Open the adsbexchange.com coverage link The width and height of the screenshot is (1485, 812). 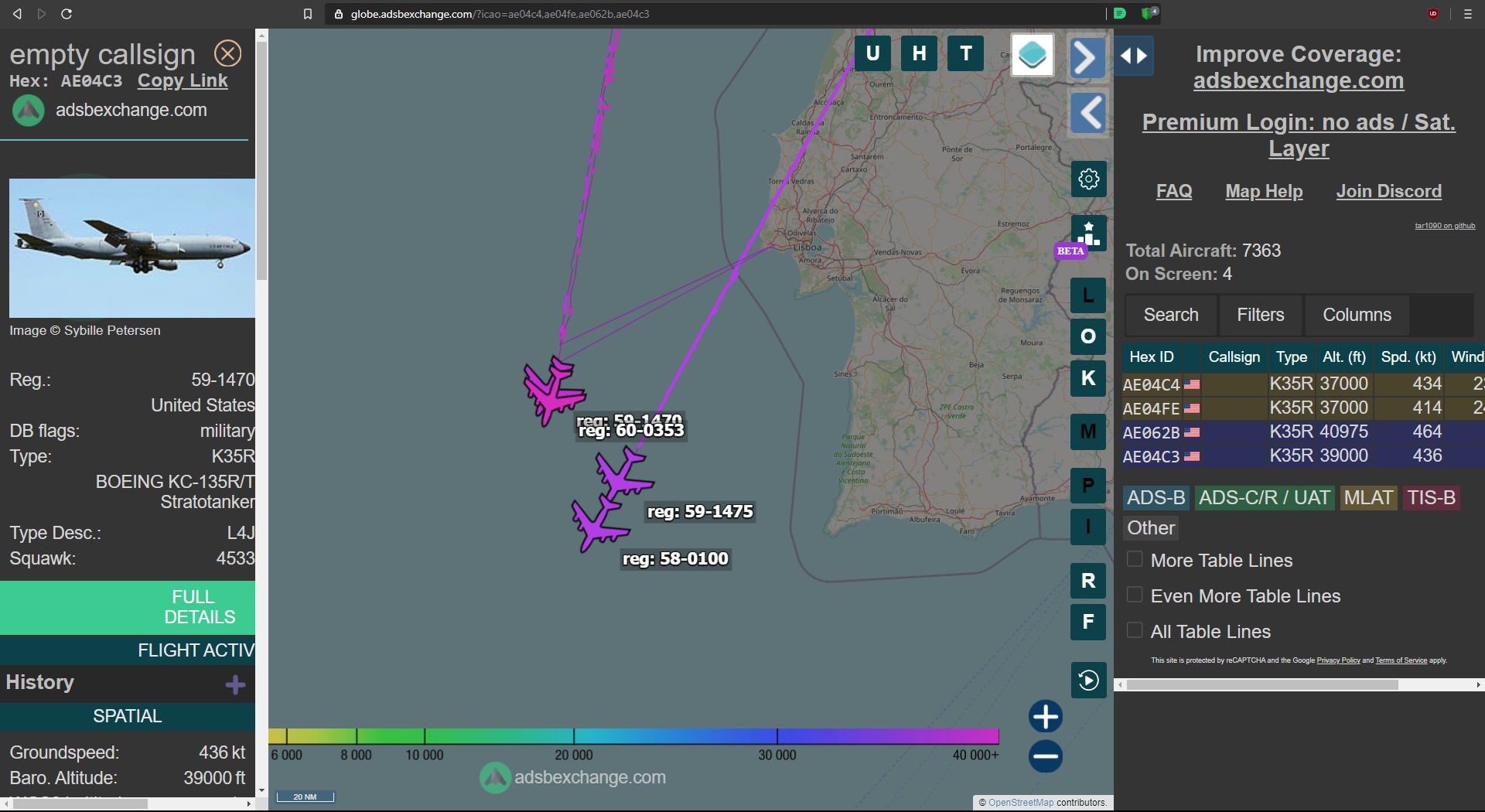(1298, 80)
